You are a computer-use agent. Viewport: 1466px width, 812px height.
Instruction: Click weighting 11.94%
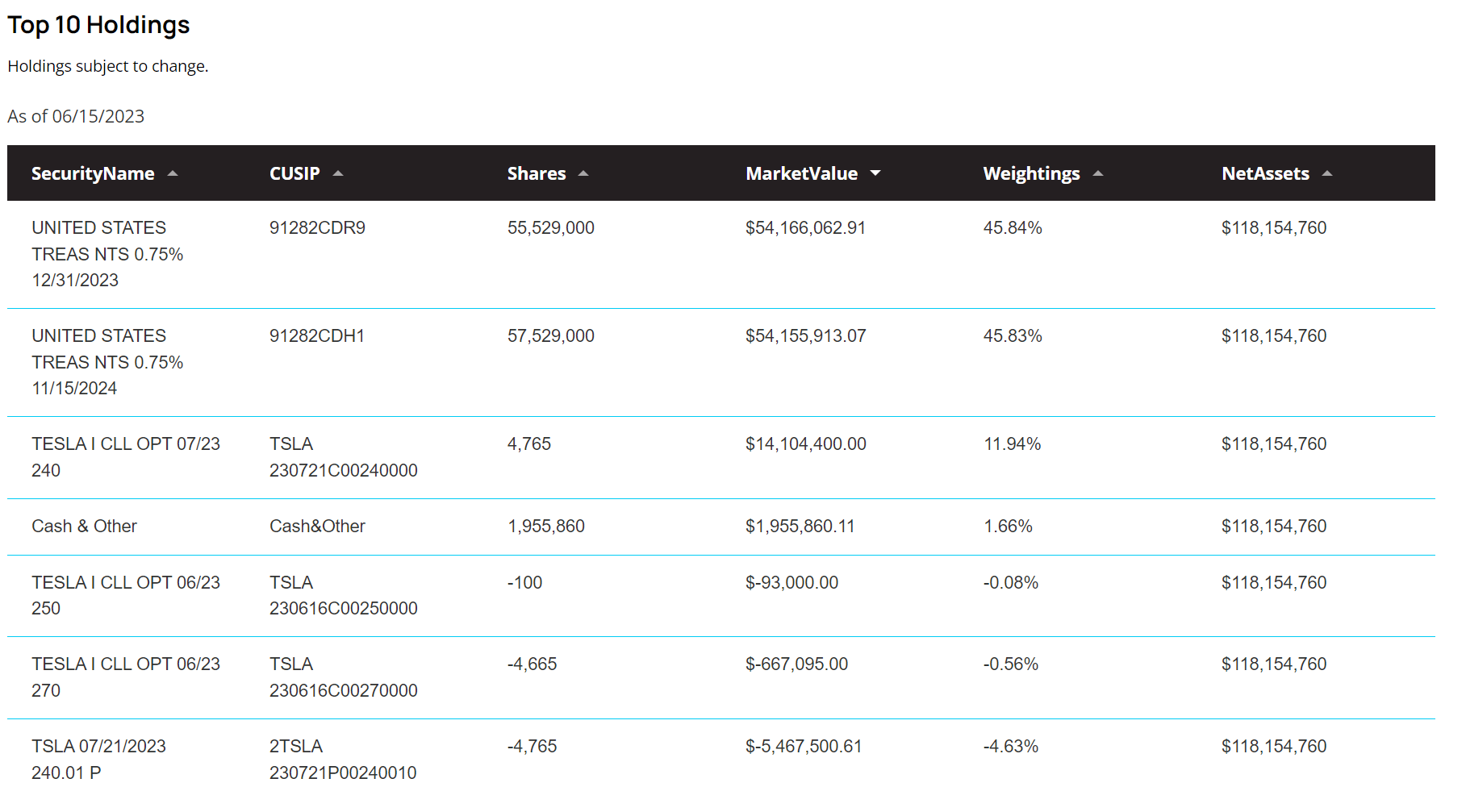coord(1013,444)
